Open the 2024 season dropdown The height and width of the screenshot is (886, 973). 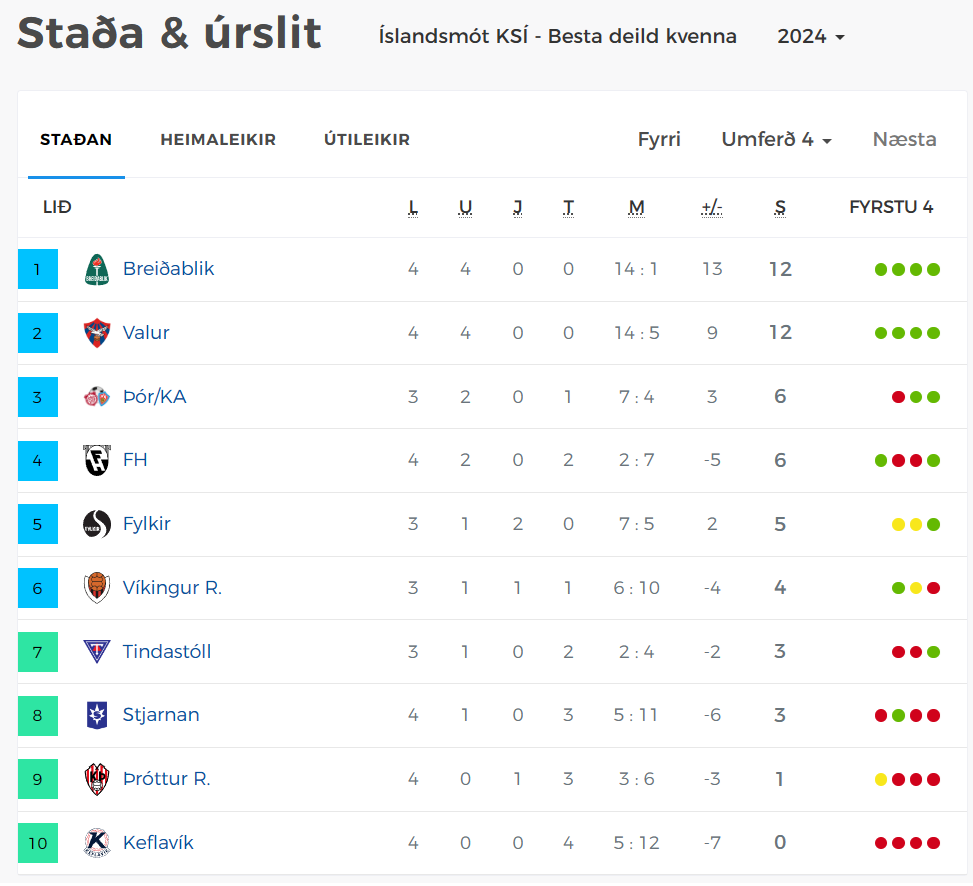[810, 37]
